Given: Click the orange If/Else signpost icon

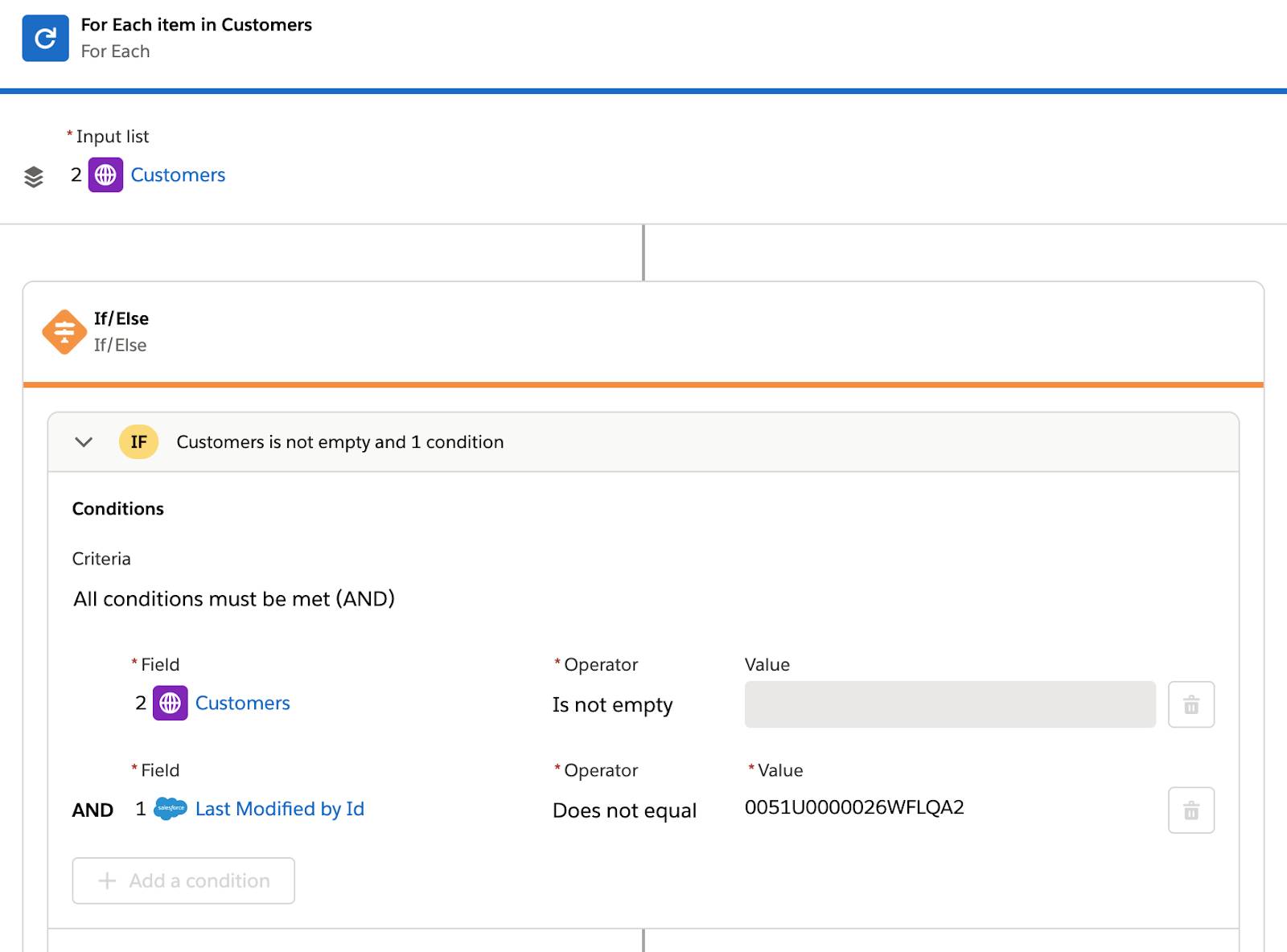Looking at the screenshot, I should pos(64,331).
